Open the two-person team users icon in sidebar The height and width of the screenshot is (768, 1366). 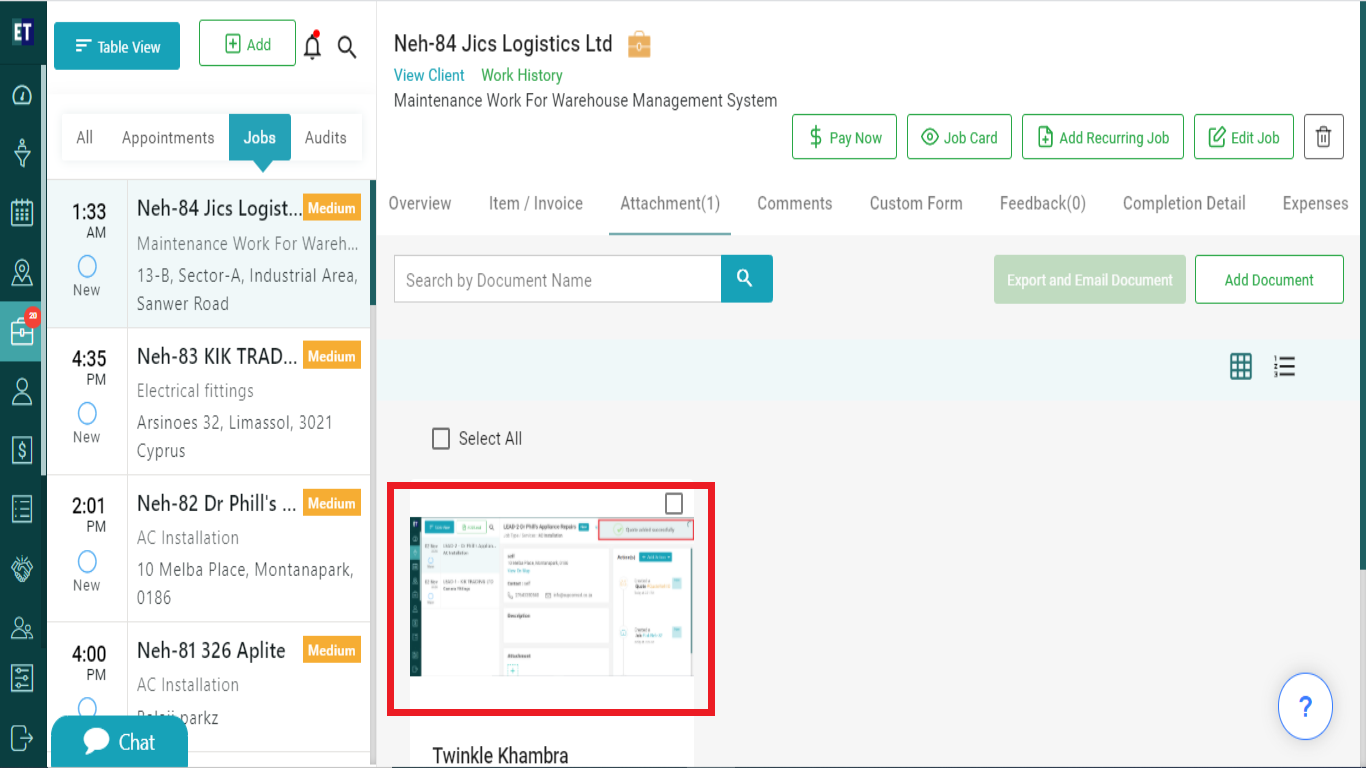pos(22,627)
